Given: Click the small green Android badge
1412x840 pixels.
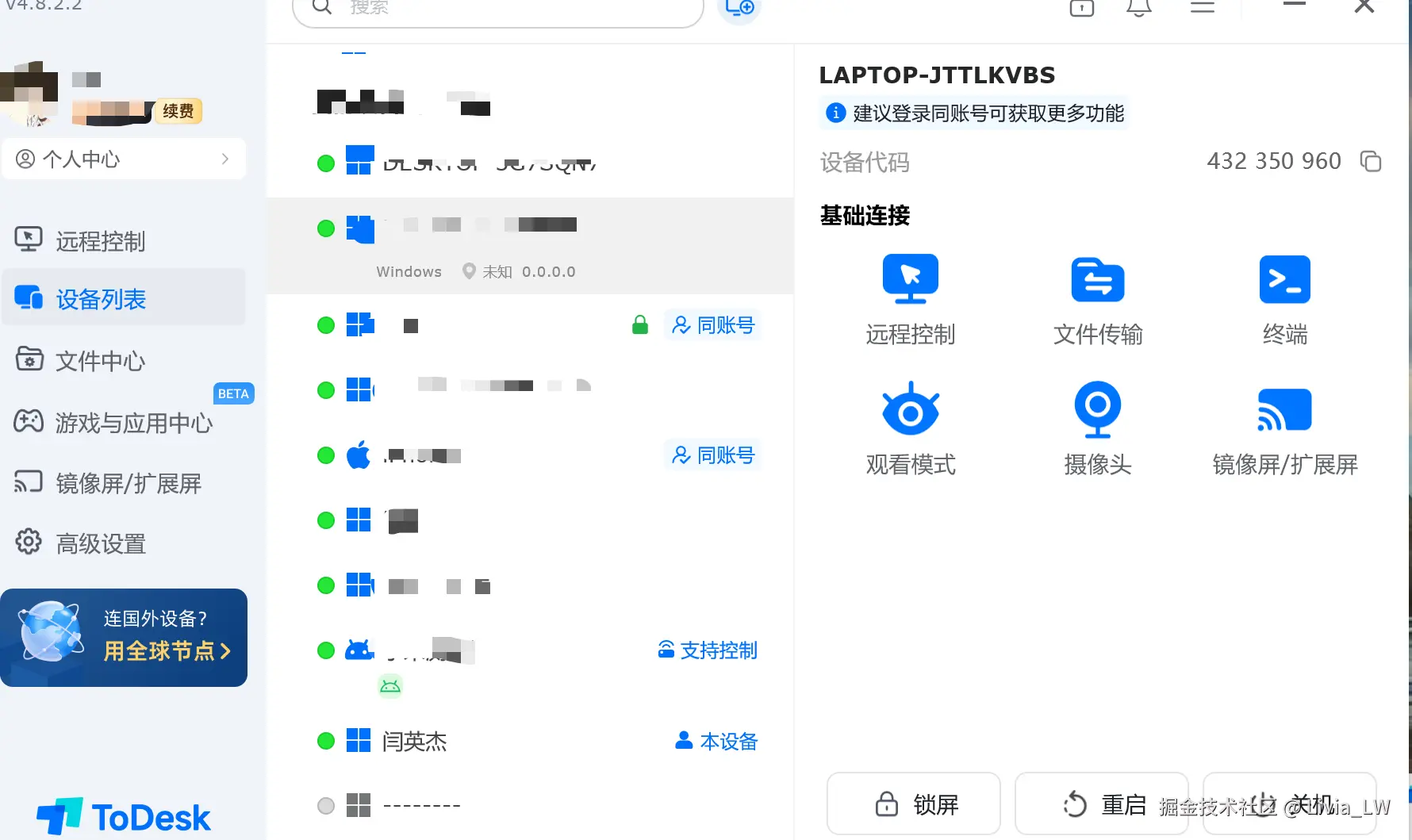Looking at the screenshot, I should coord(390,686).
